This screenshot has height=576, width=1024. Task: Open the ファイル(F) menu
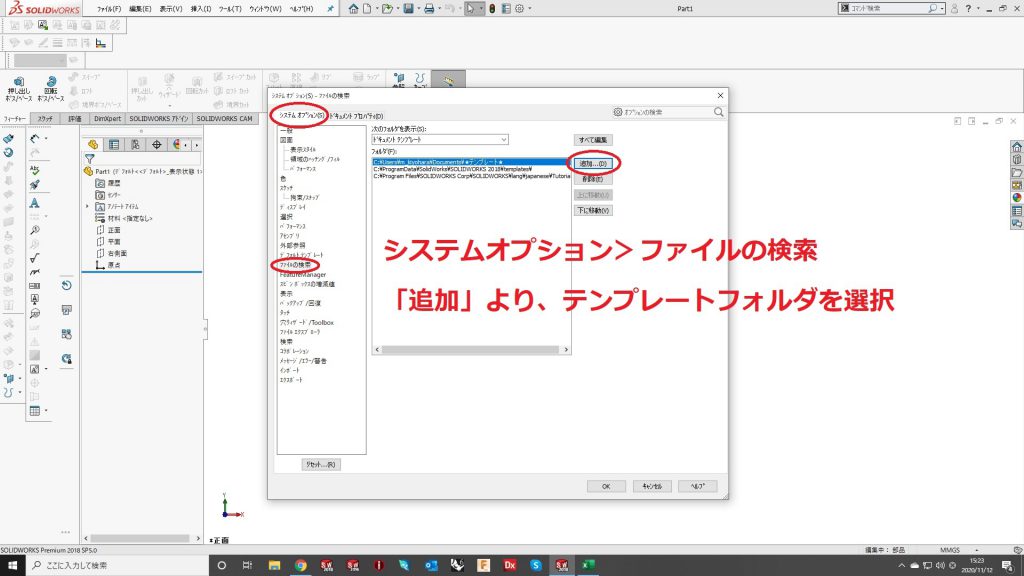(109, 9)
